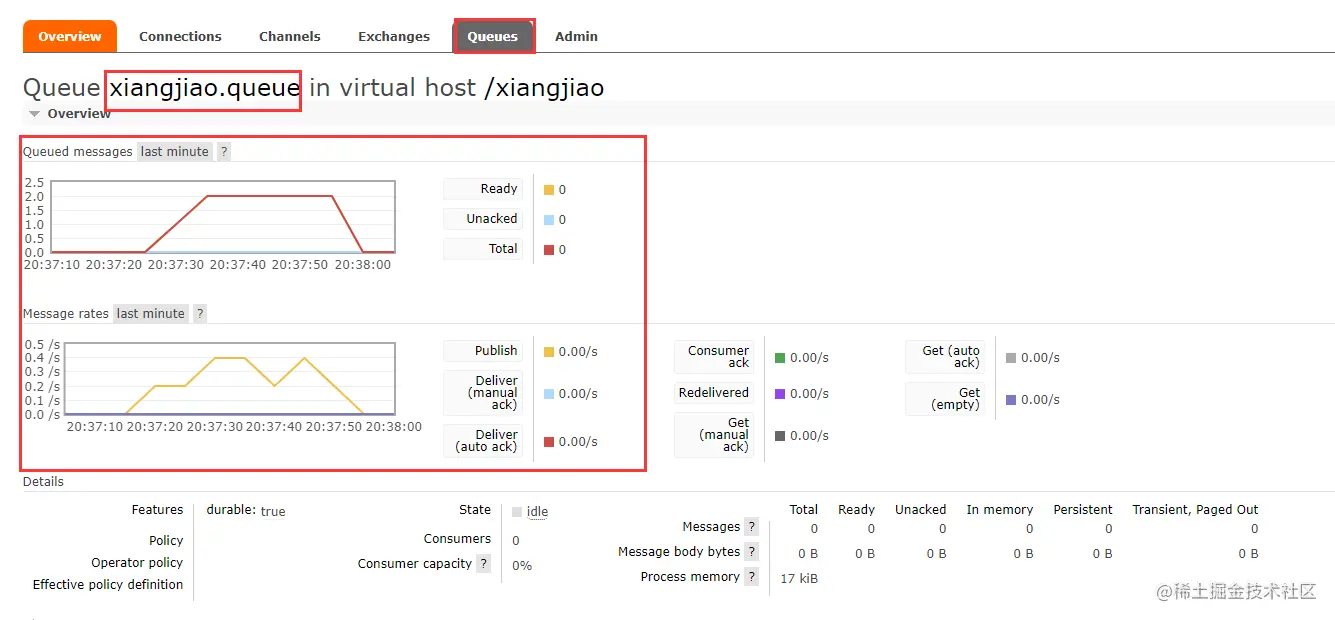Open the Exchanges tab
1335x620 pixels.
pyautogui.click(x=394, y=36)
